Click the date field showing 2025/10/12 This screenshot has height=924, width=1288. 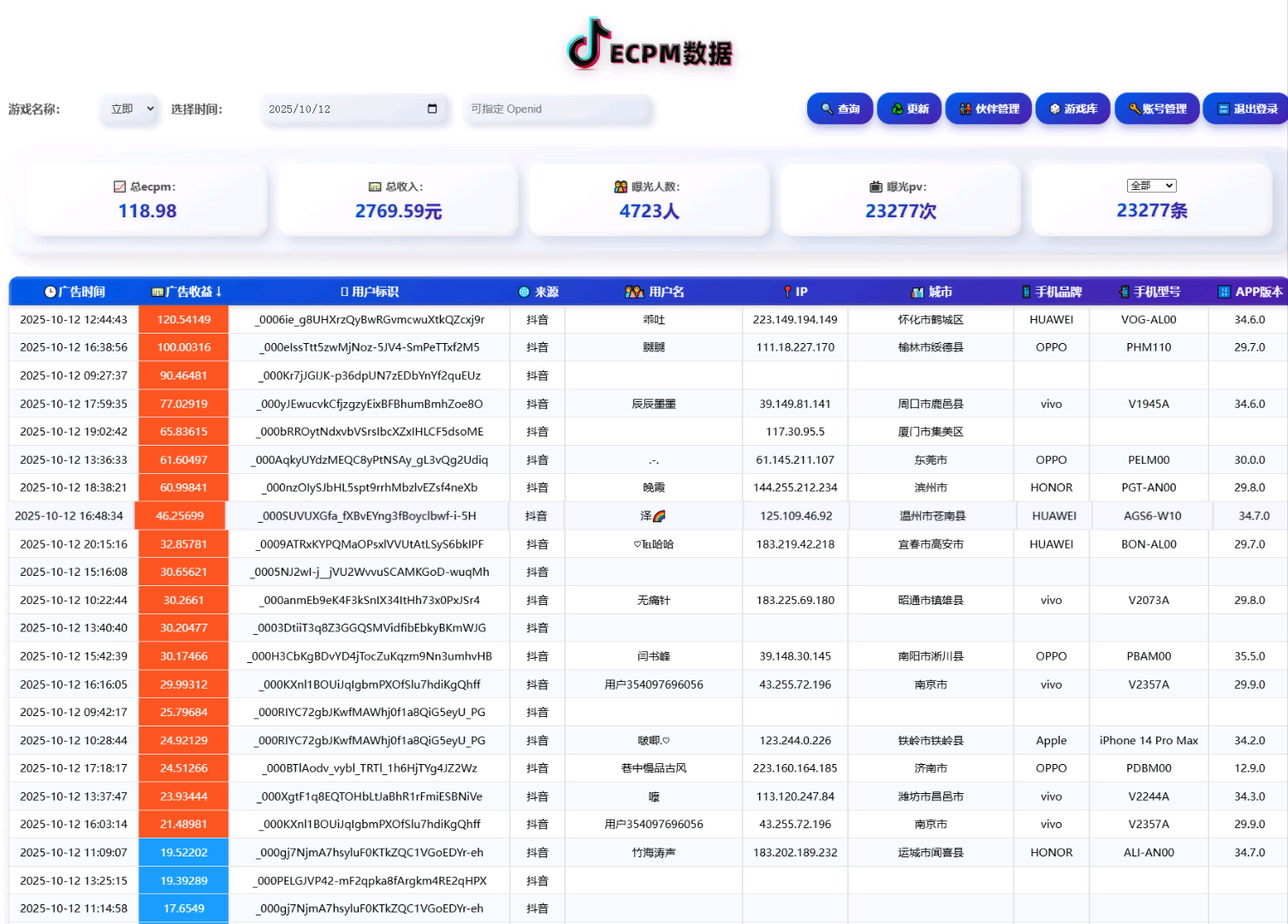click(342, 109)
